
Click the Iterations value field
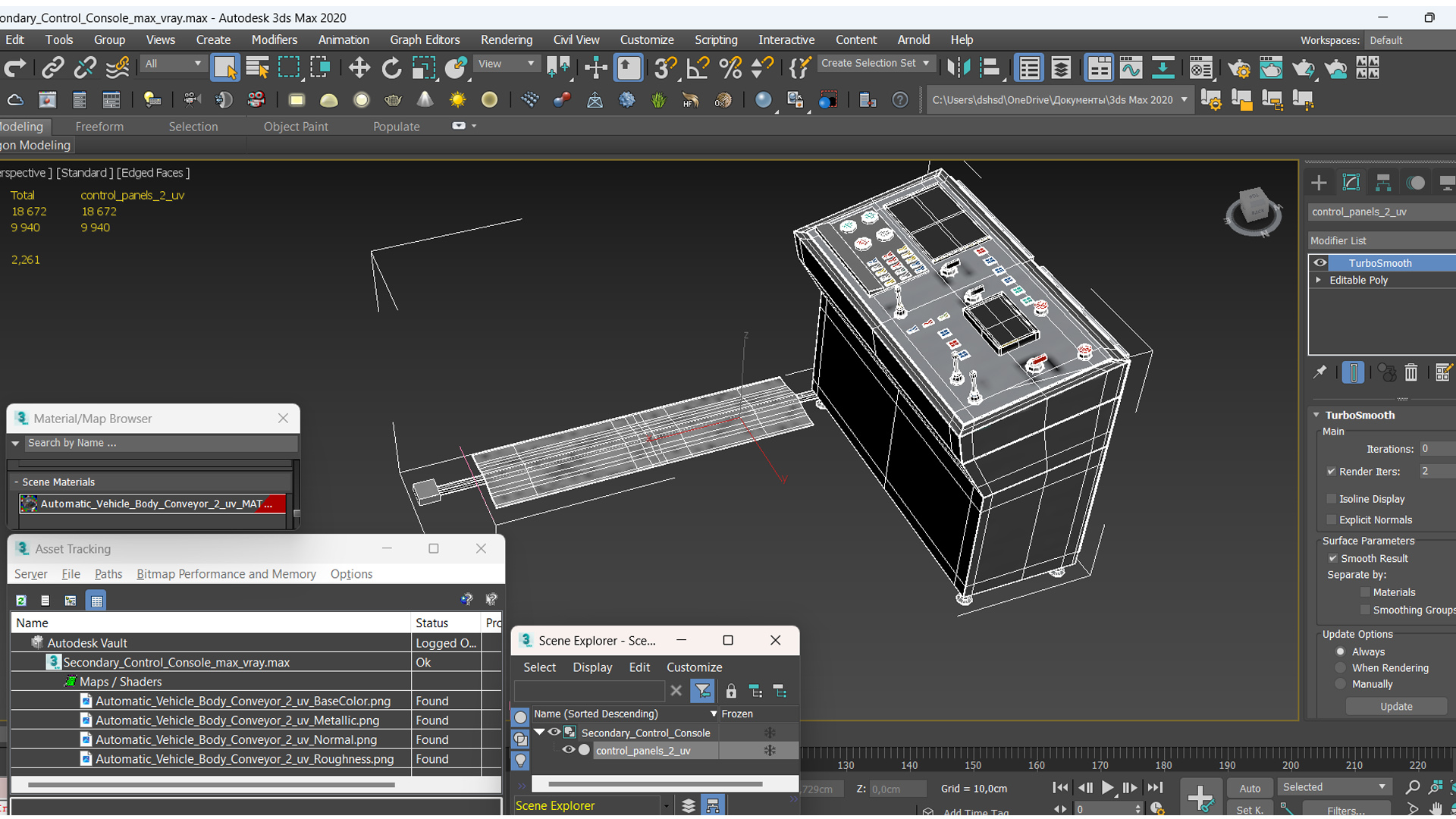(x=1436, y=449)
